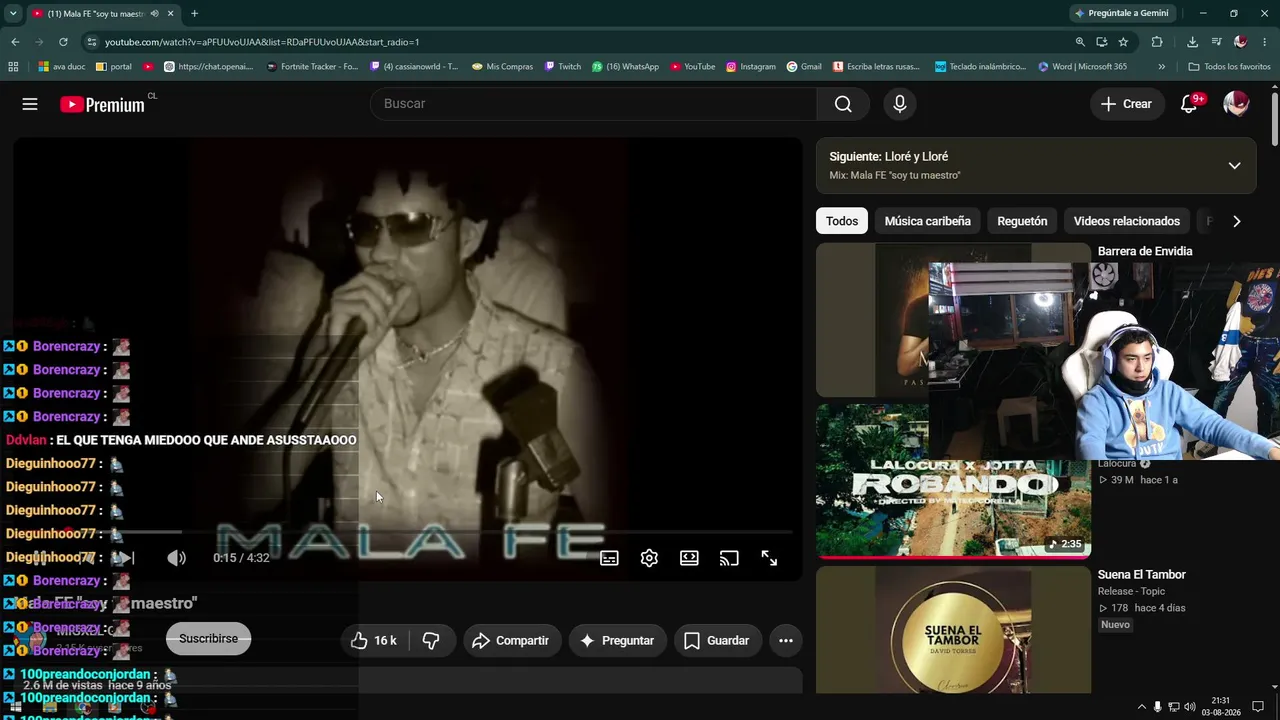Open player settings gear
This screenshot has width=1280, height=720.
click(649, 558)
